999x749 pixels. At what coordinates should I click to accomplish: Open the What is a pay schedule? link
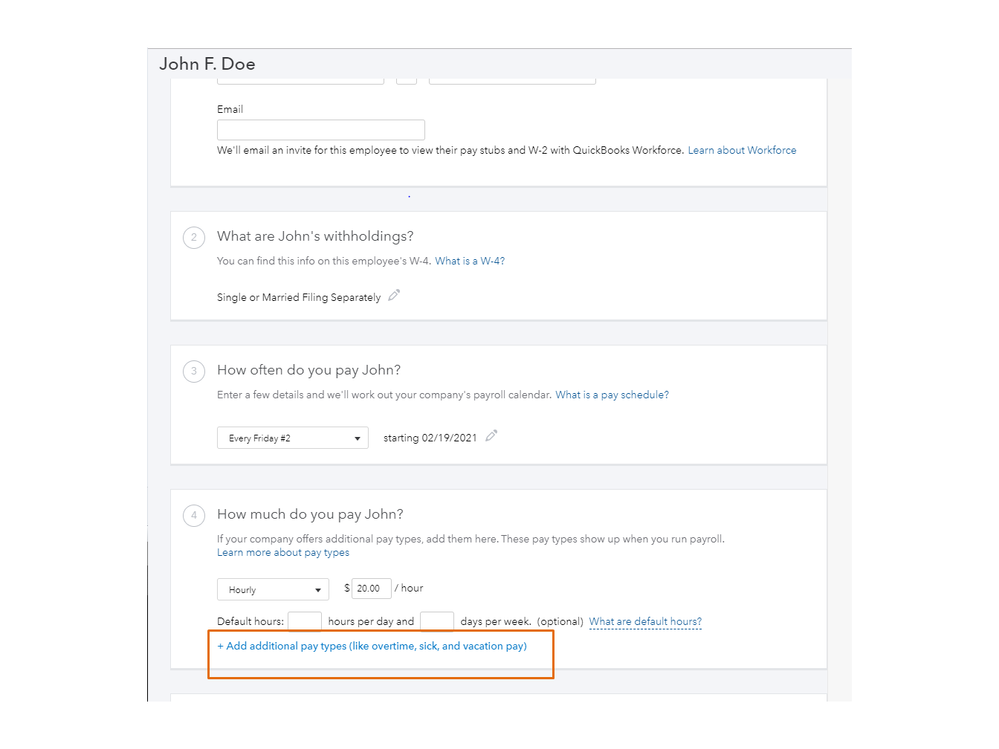612,395
